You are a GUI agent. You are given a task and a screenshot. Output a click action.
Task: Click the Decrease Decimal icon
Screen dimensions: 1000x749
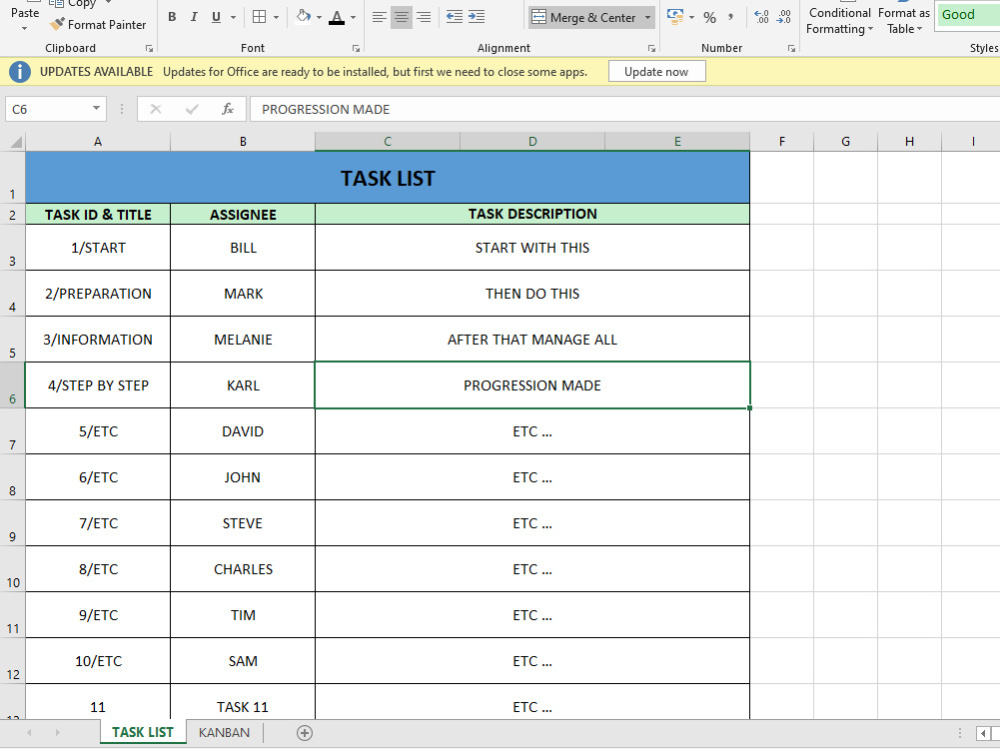(786, 17)
